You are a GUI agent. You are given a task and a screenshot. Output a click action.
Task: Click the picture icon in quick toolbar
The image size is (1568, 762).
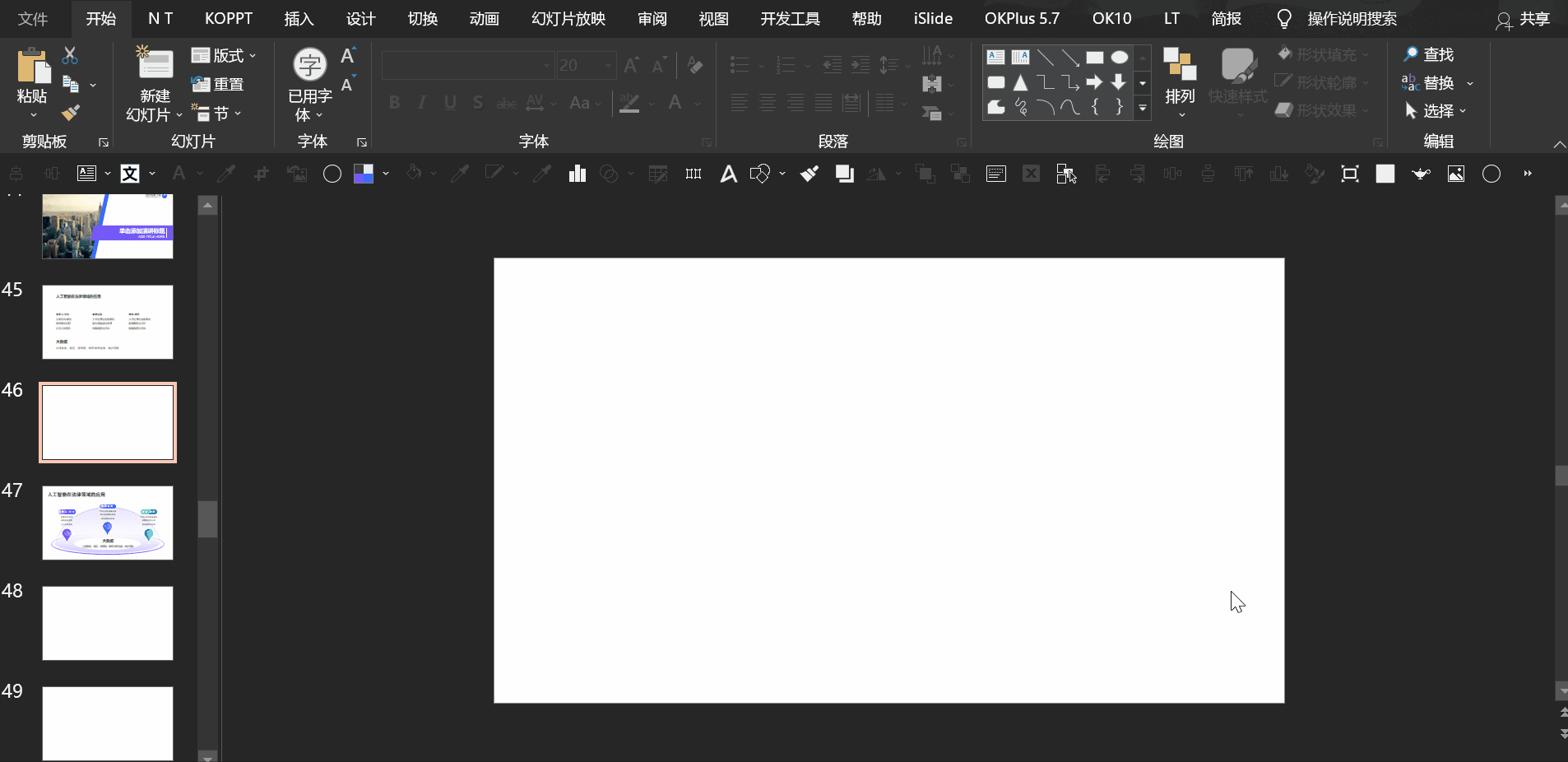click(1456, 174)
